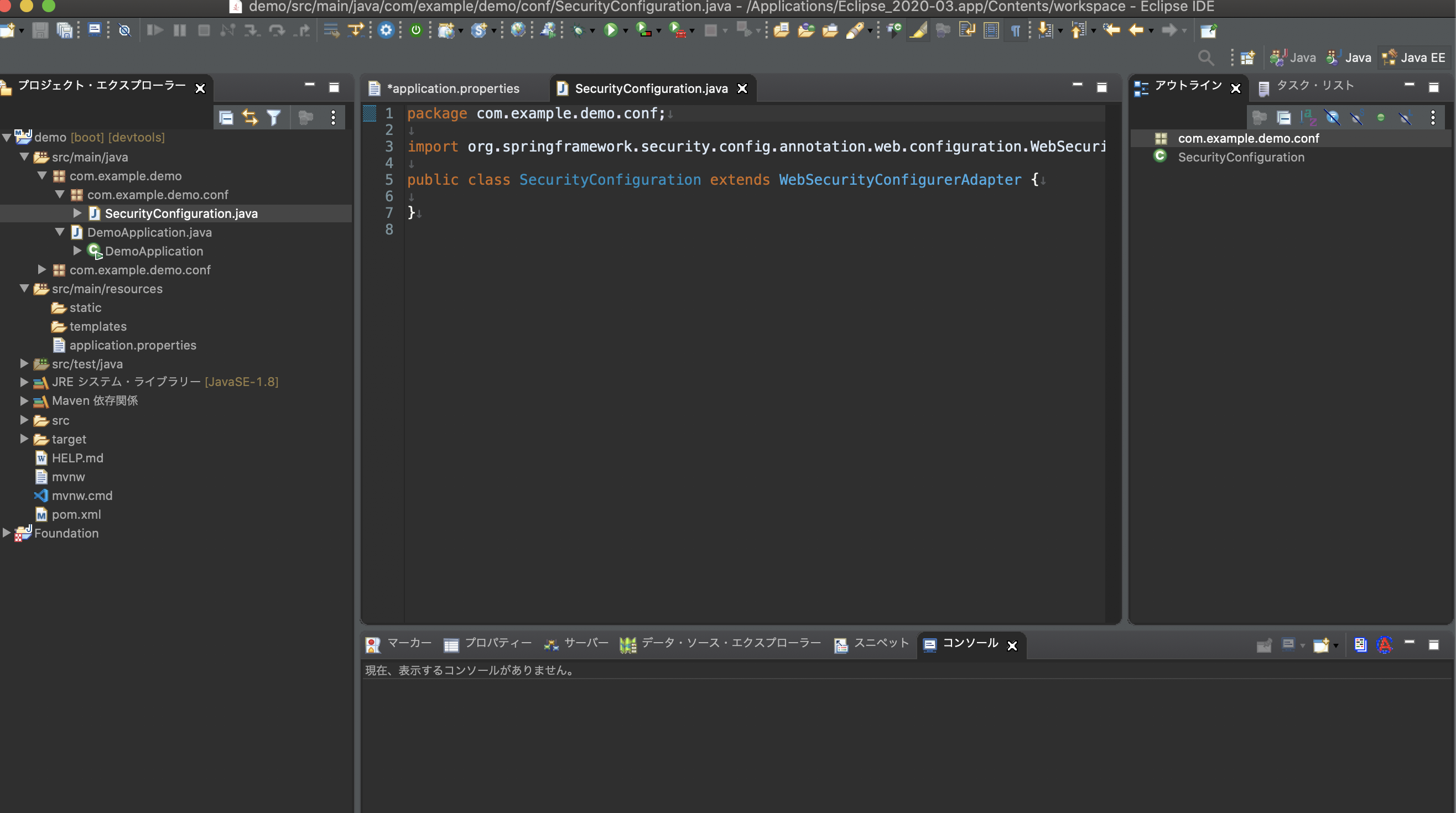
Task: Switch to the *application.properties editor tab
Action: tap(452, 88)
